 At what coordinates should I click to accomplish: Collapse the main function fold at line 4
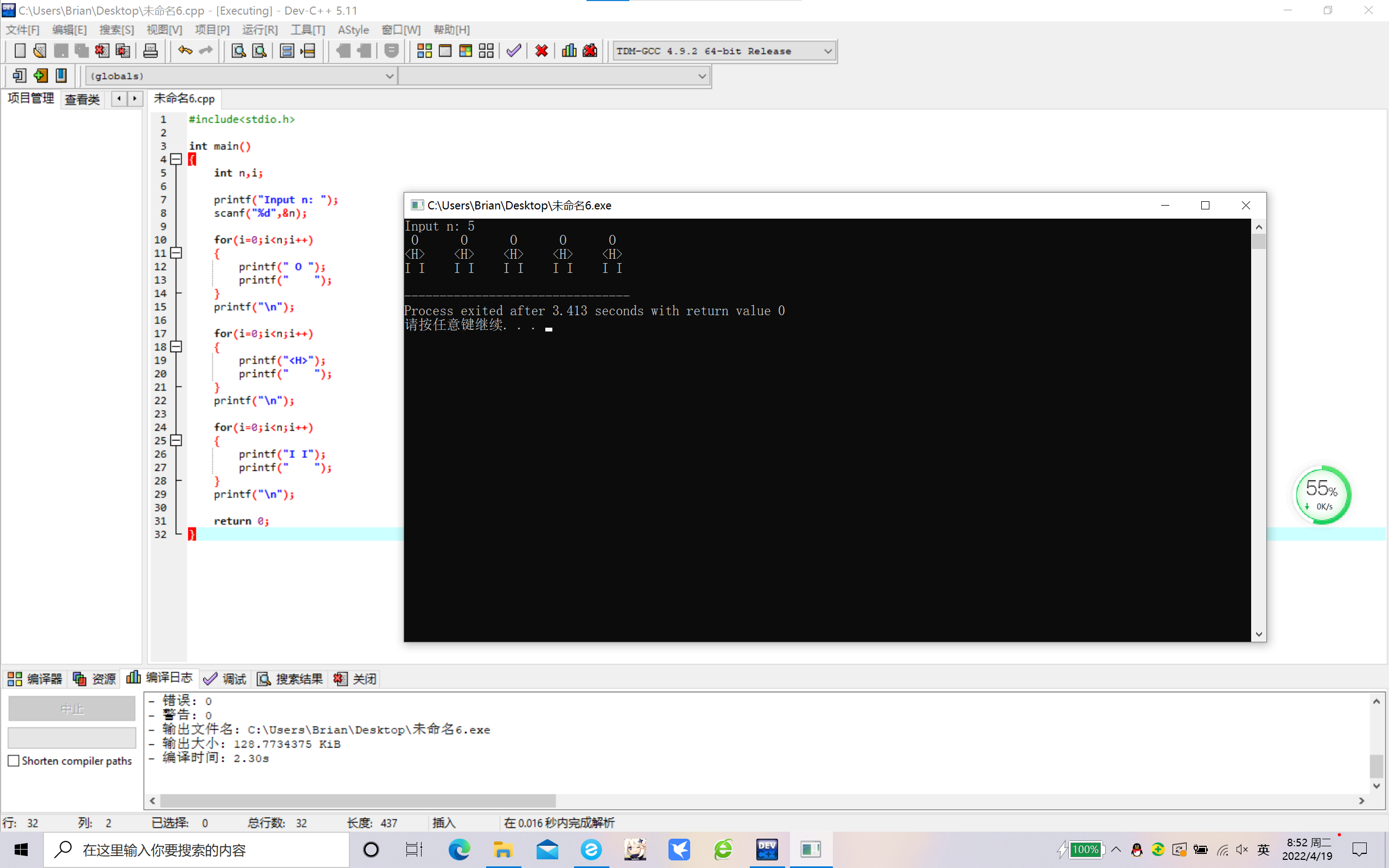tap(177, 159)
